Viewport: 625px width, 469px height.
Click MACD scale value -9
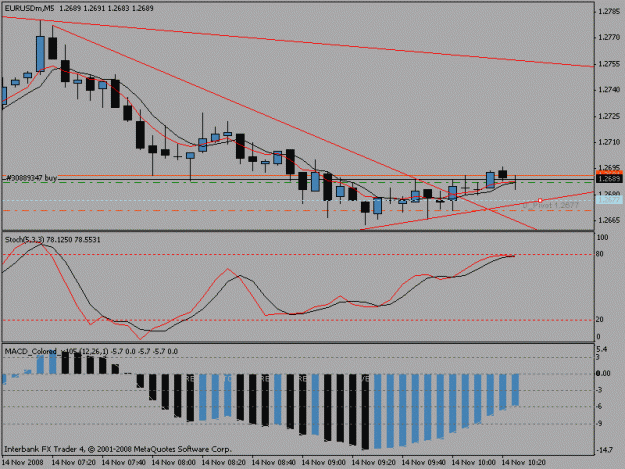[x=599, y=423]
